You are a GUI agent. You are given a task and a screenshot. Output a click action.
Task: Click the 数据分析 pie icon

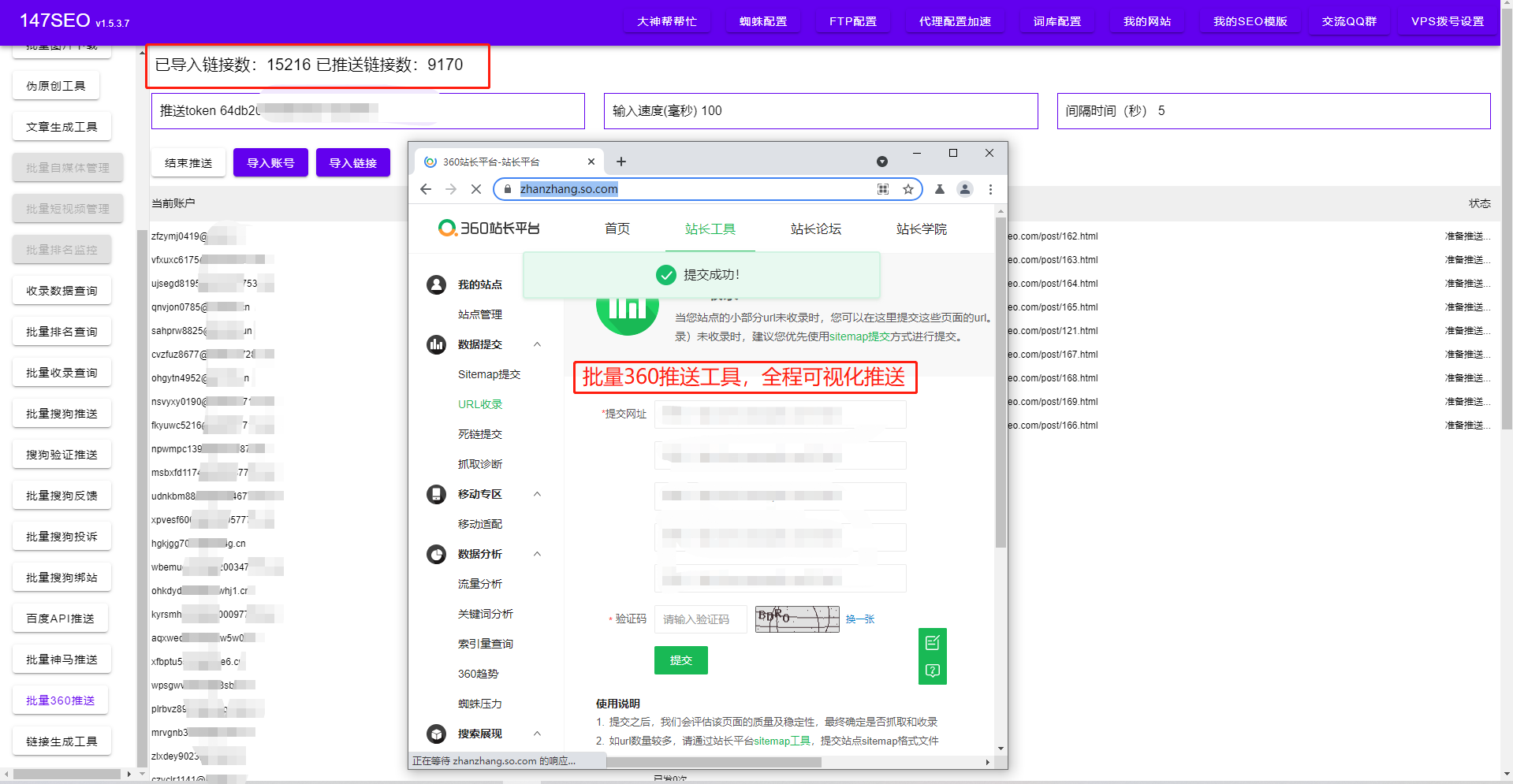[x=436, y=554]
